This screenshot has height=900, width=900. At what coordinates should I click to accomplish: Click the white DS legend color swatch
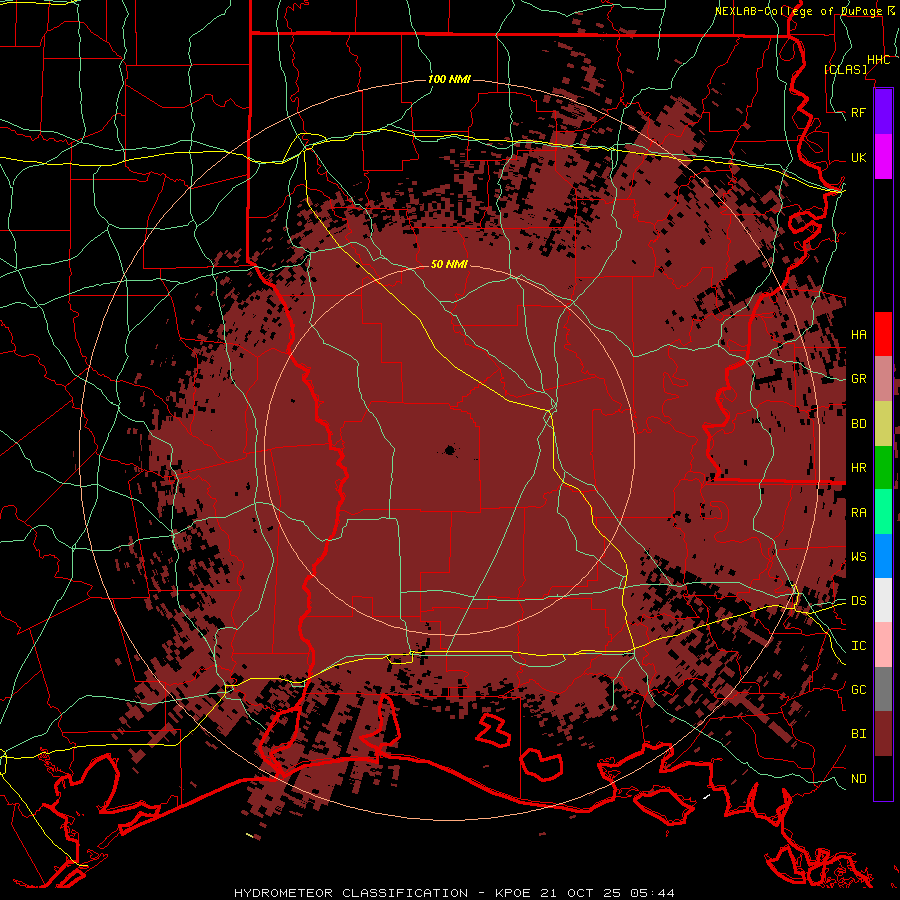click(883, 600)
